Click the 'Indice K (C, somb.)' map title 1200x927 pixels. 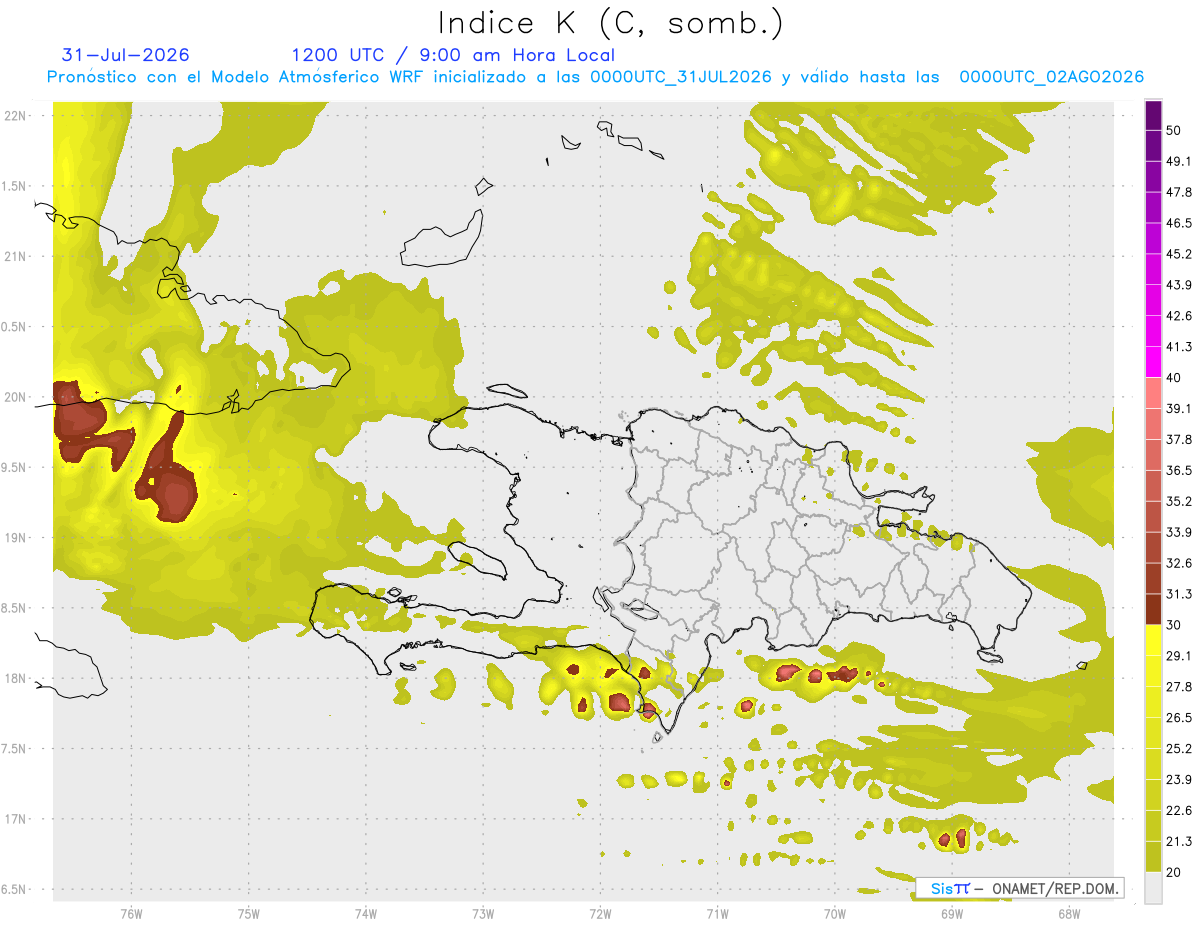coord(611,24)
